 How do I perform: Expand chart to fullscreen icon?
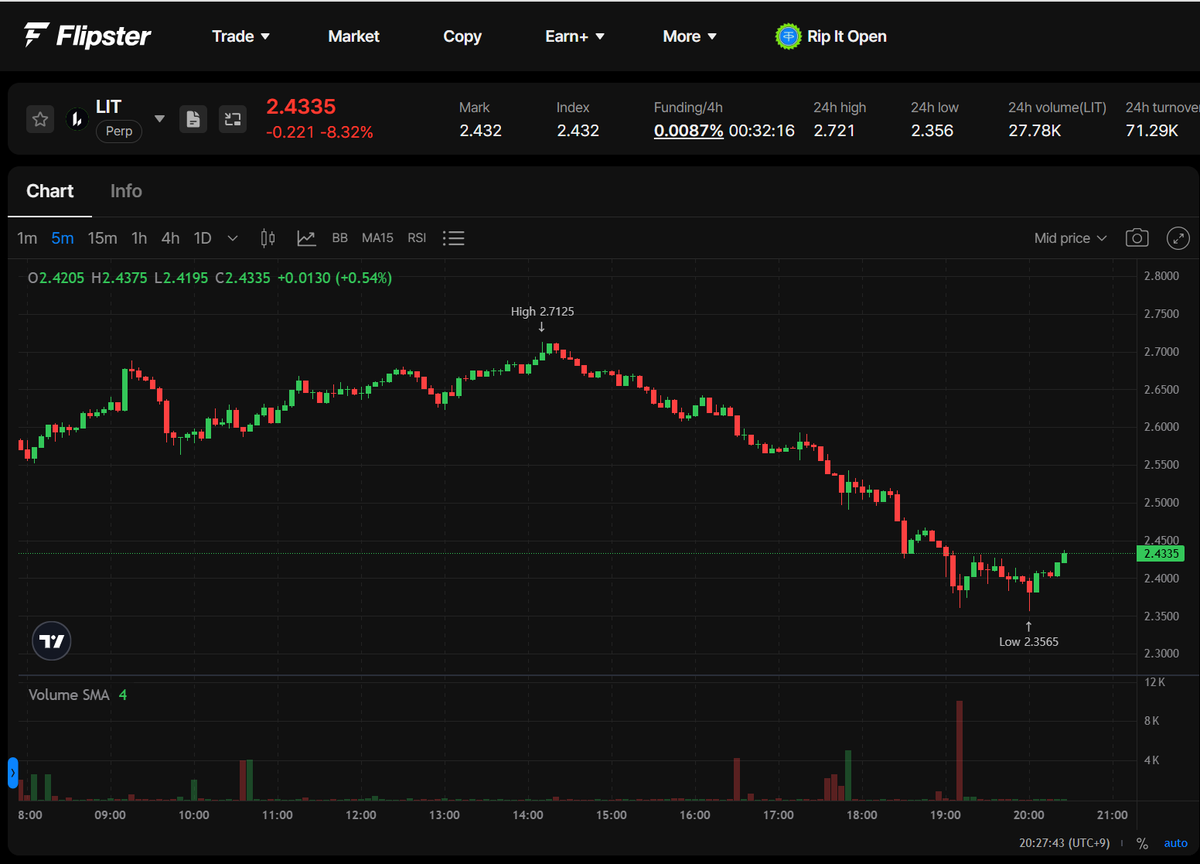click(x=1179, y=238)
